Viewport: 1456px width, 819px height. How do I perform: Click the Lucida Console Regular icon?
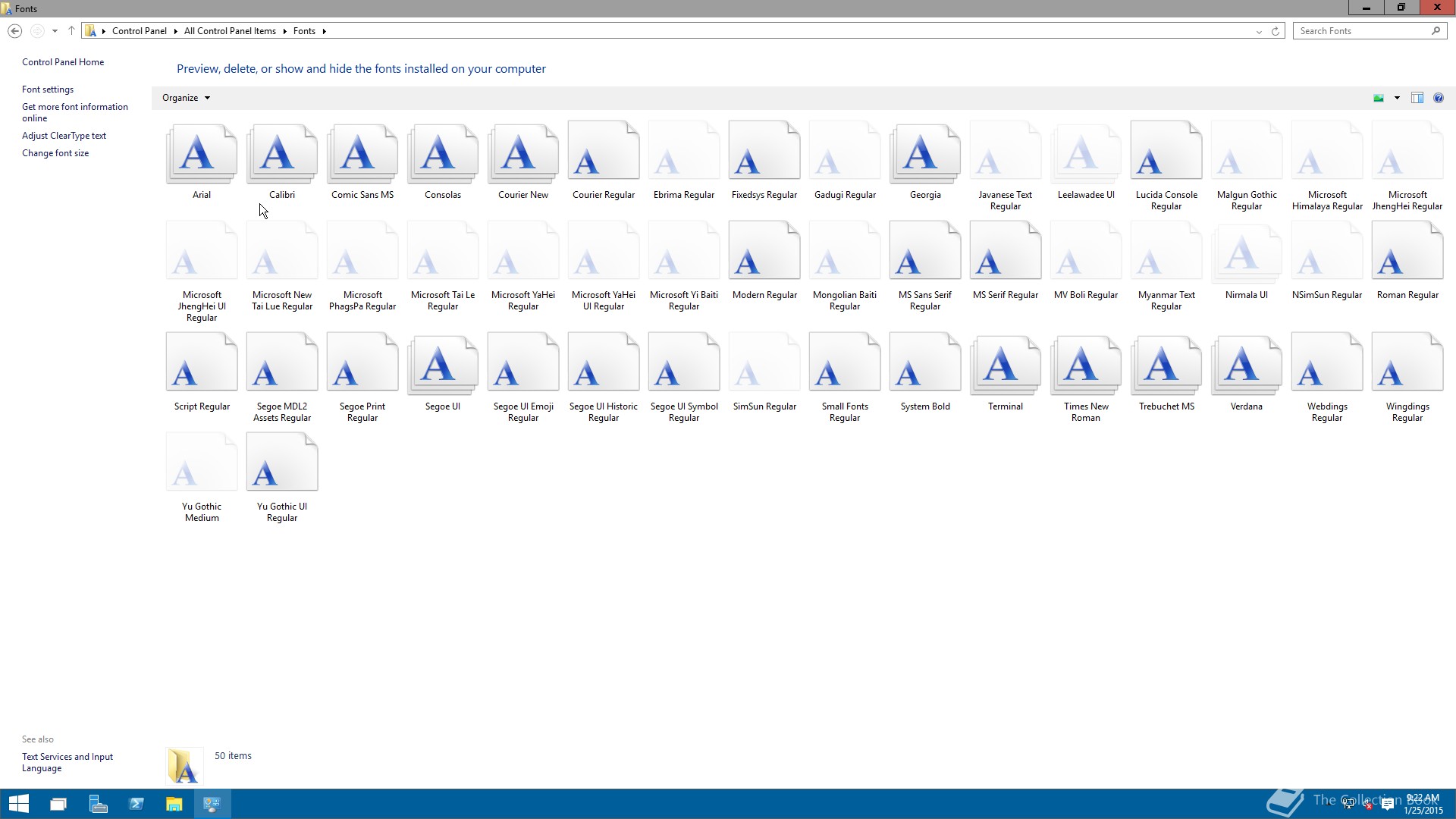(x=1166, y=151)
